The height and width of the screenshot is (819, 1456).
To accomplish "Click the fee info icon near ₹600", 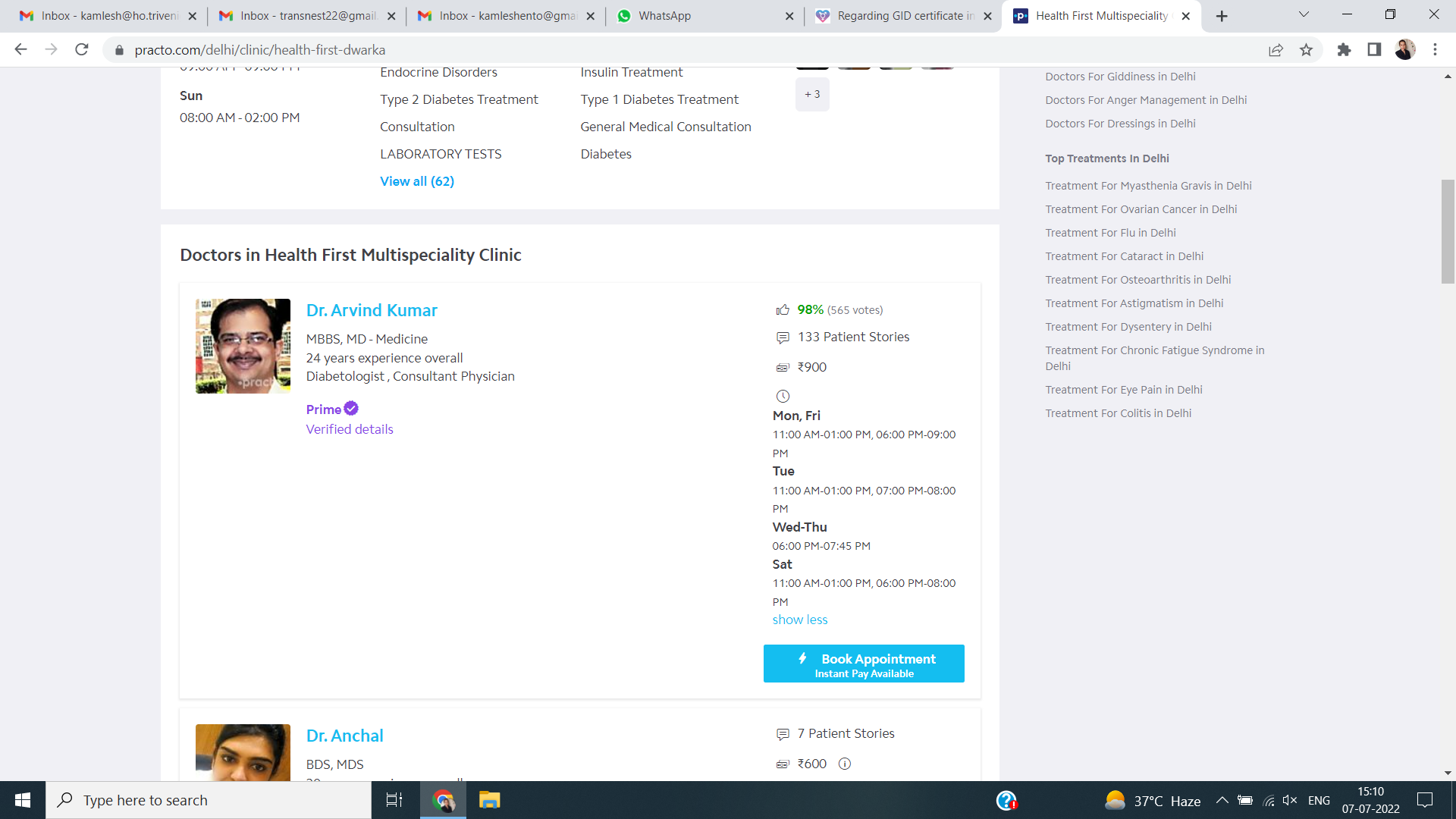I will click(x=844, y=764).
